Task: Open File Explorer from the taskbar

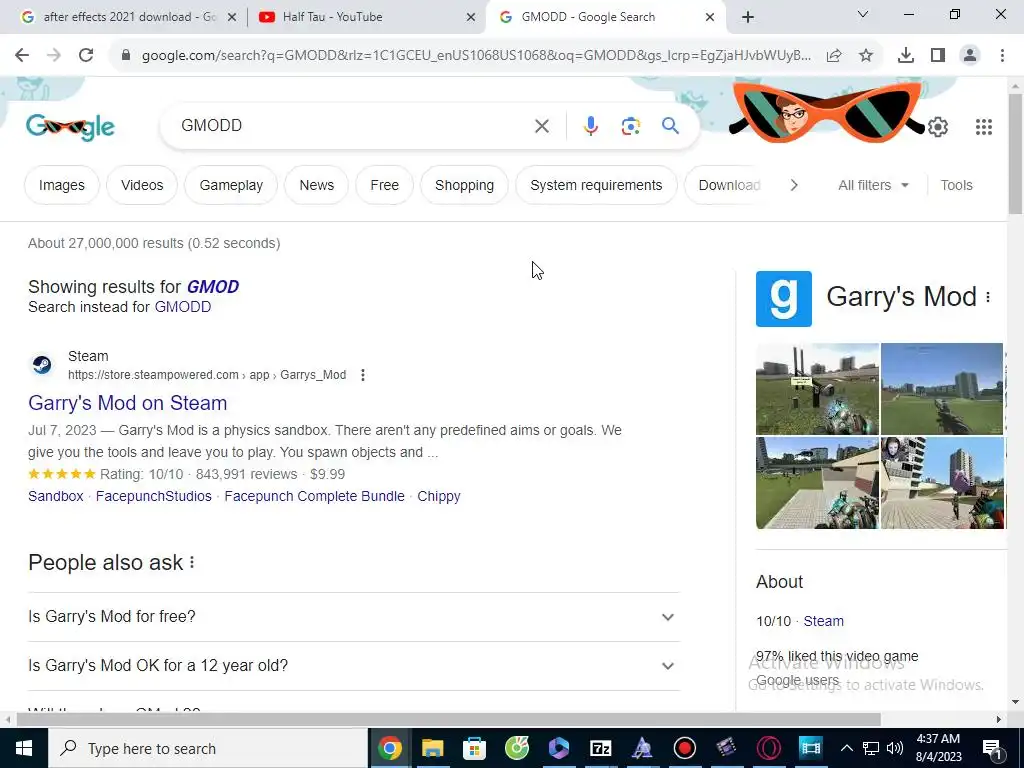Action: [x=432, y=748]
